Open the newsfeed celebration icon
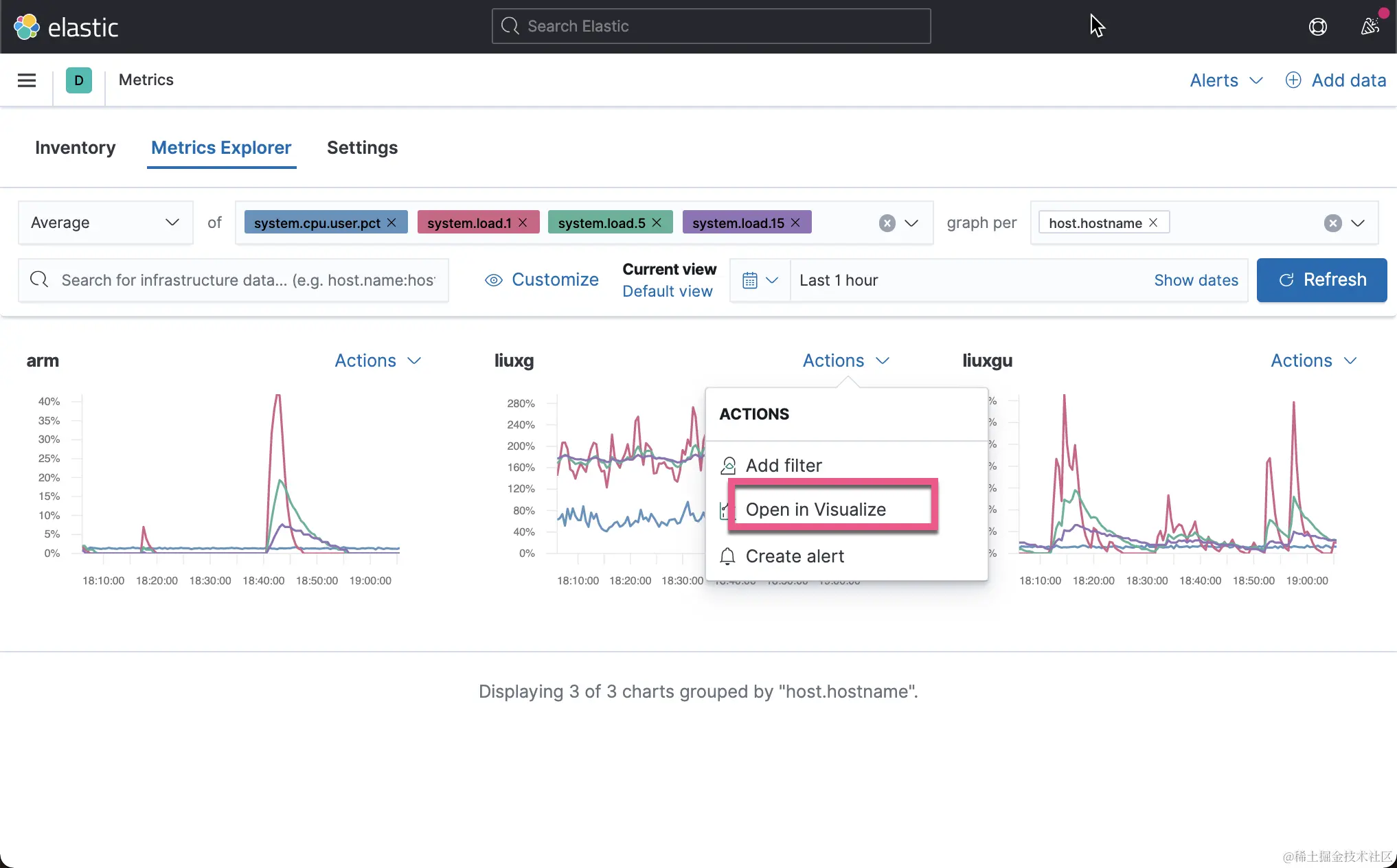This screenshot has width=1397, height=868. (1370, 26)
